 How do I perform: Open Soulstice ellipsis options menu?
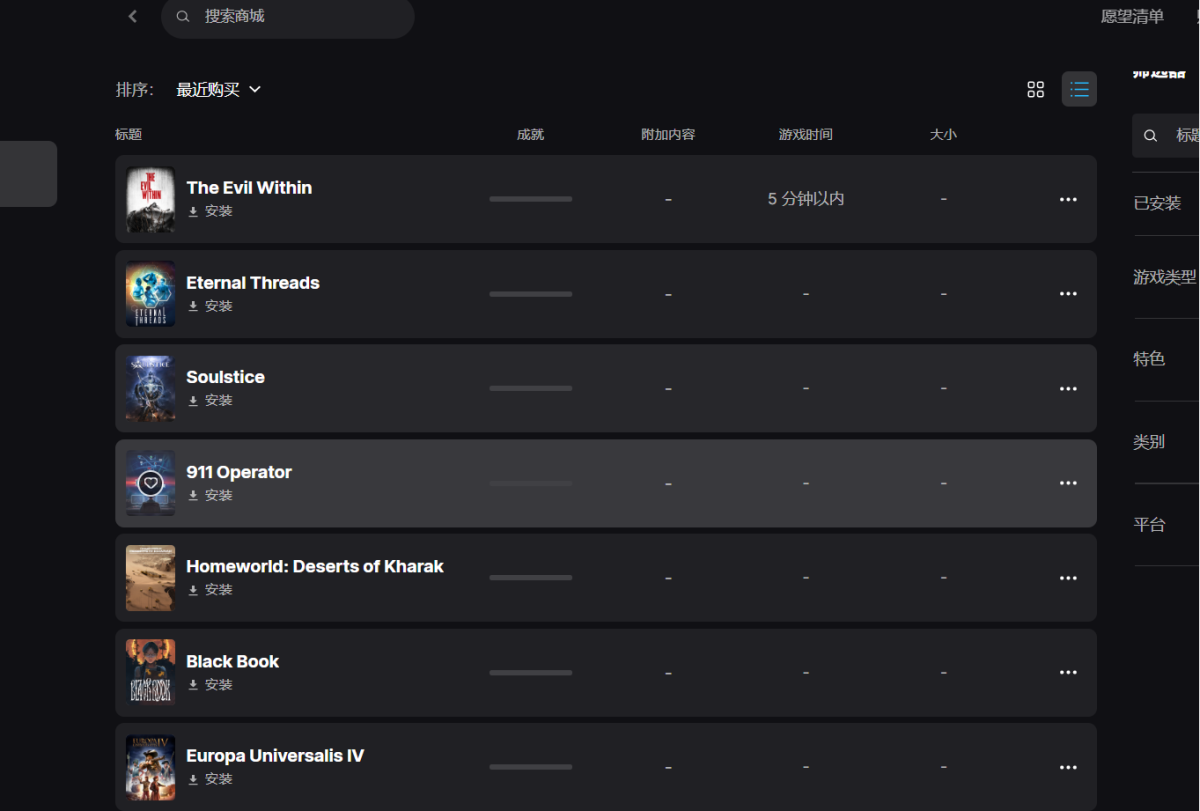[x=1068, y=389]
